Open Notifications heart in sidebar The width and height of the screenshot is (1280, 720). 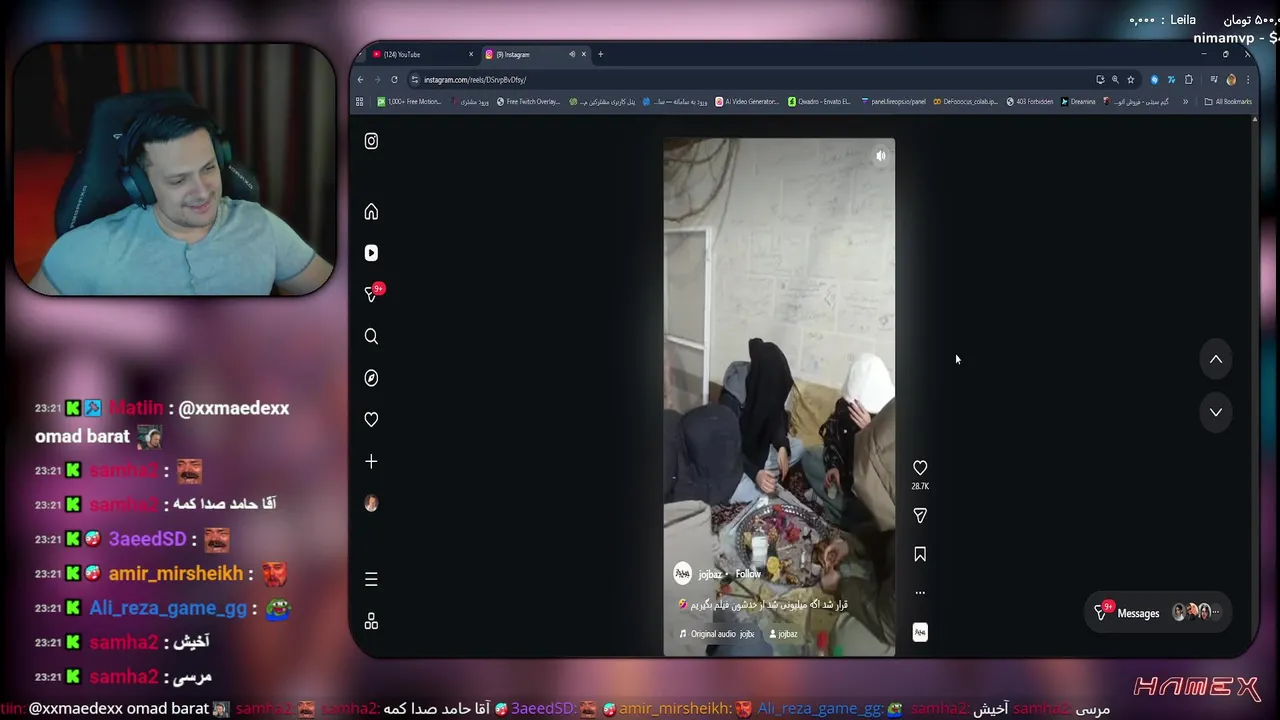pyautogui.click(x=371, y=419)
